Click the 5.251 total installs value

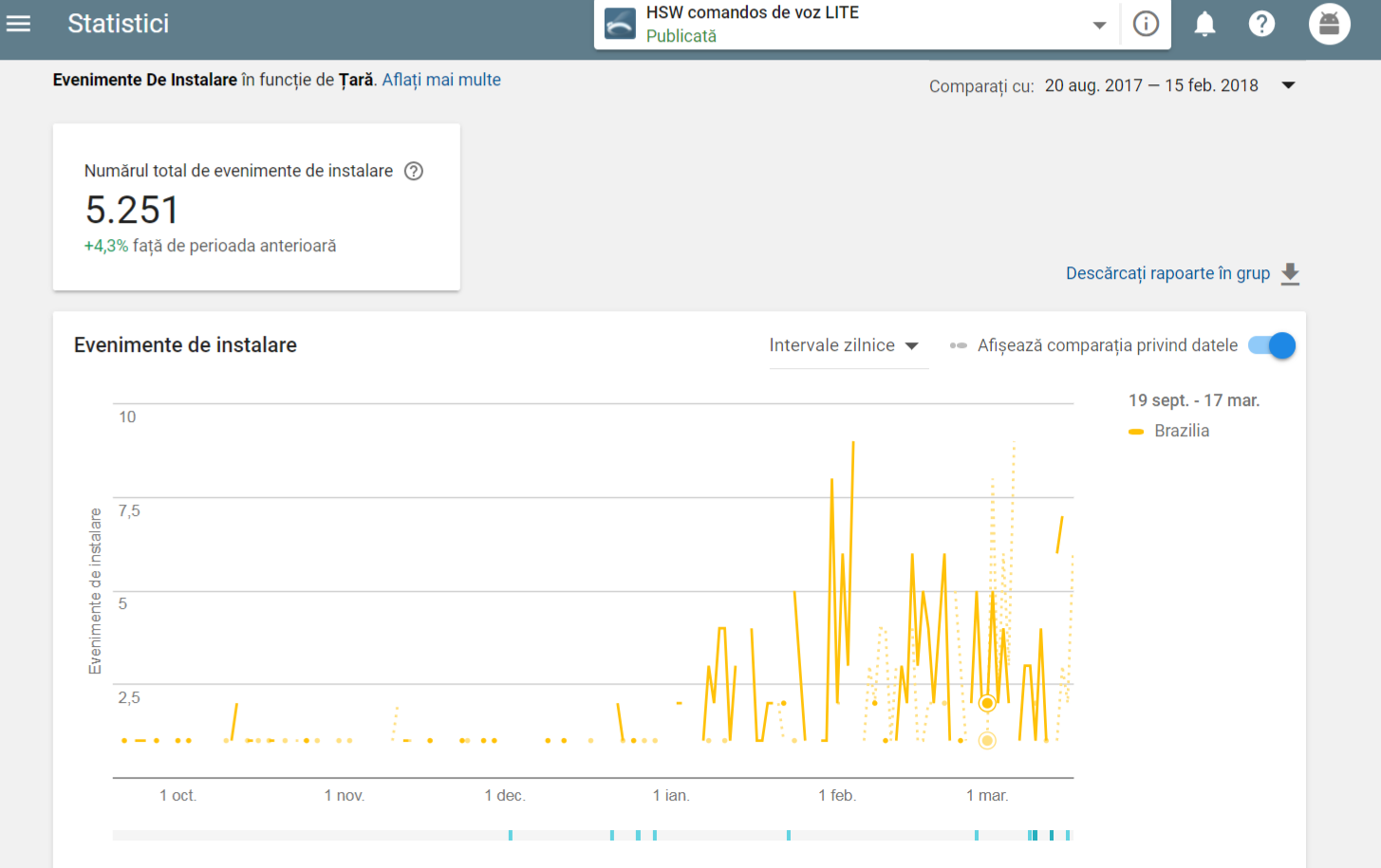point(132,210)
